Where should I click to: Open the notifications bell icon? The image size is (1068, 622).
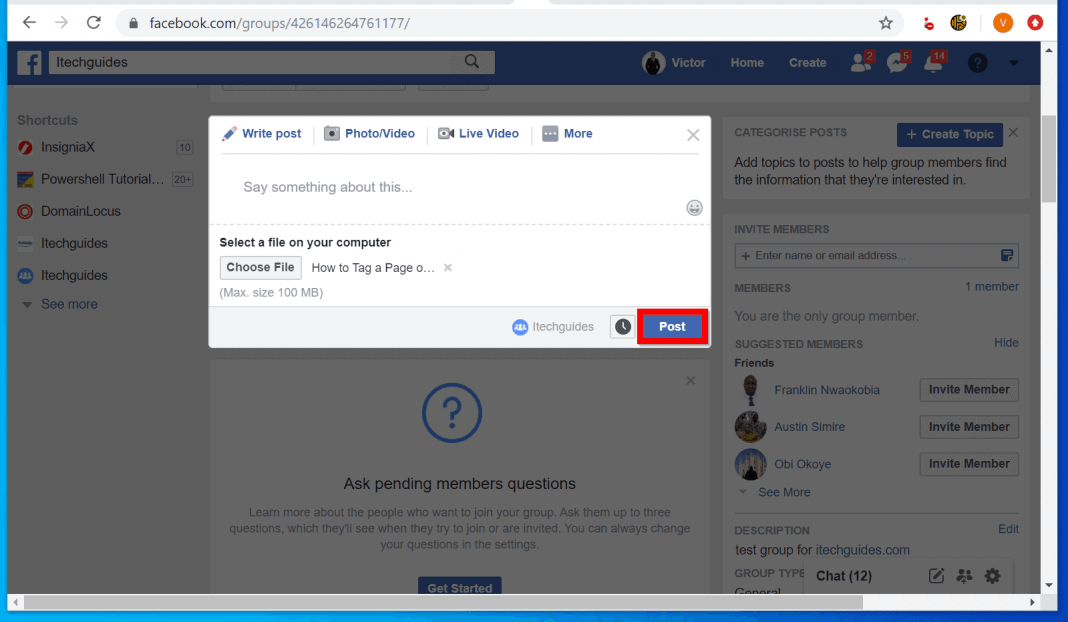click(933, 62)
